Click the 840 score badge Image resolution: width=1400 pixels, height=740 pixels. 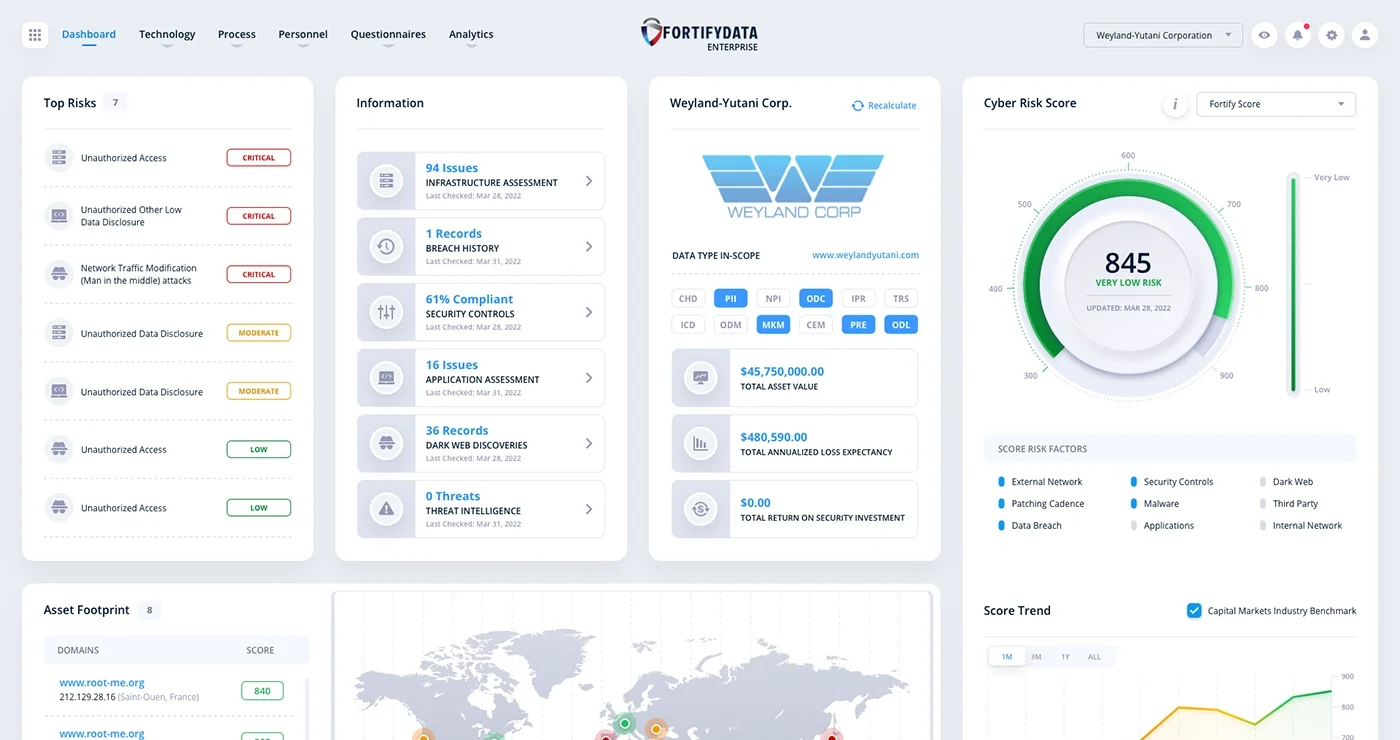(262, 690)
